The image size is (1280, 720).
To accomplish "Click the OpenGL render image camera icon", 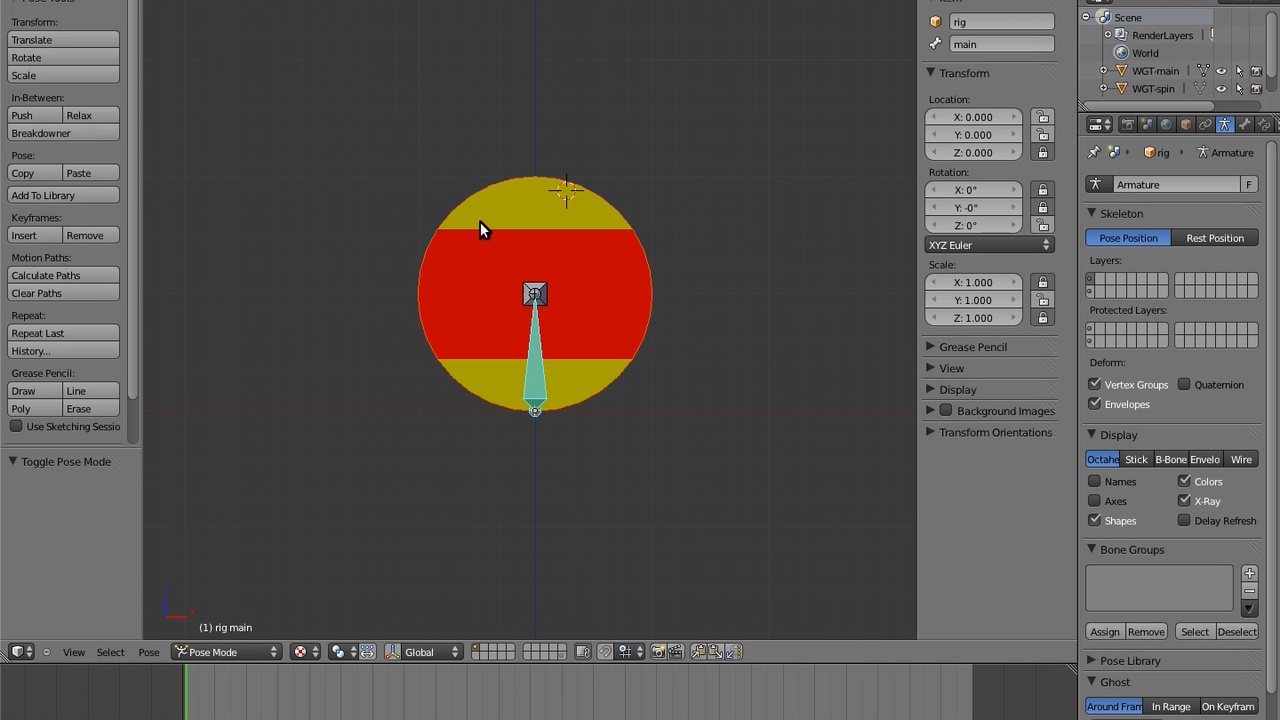I will click(658, 652).
